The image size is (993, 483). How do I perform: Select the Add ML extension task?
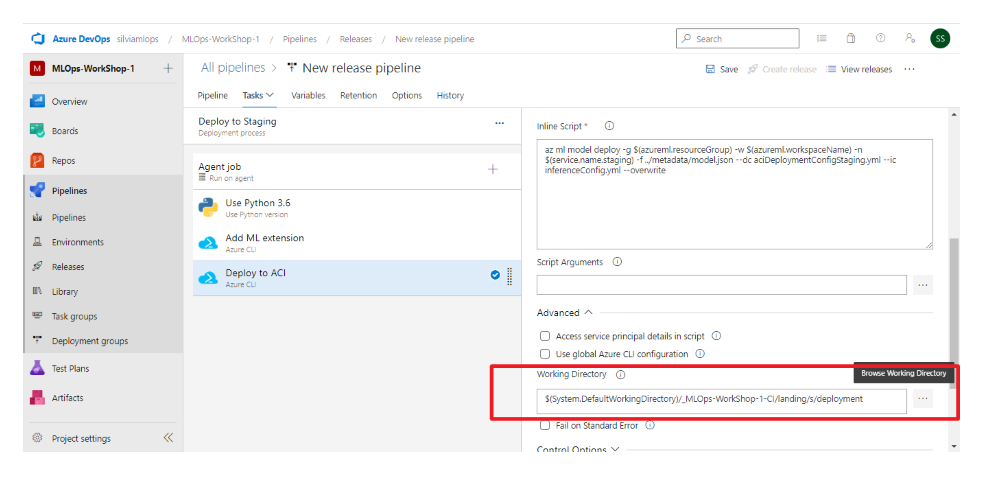357,242
